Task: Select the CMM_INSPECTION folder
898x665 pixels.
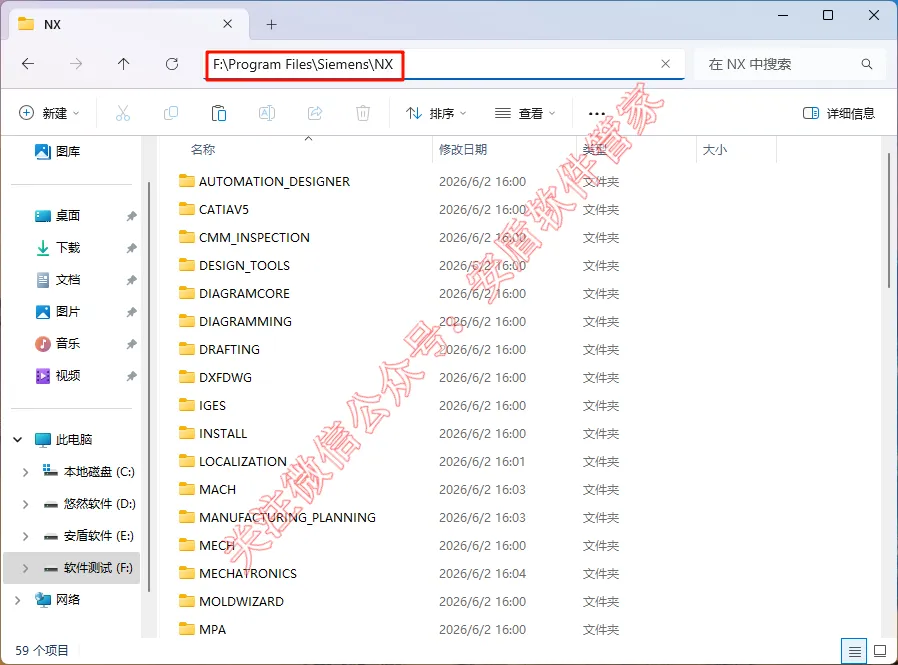Action: [x=244, y=238]
